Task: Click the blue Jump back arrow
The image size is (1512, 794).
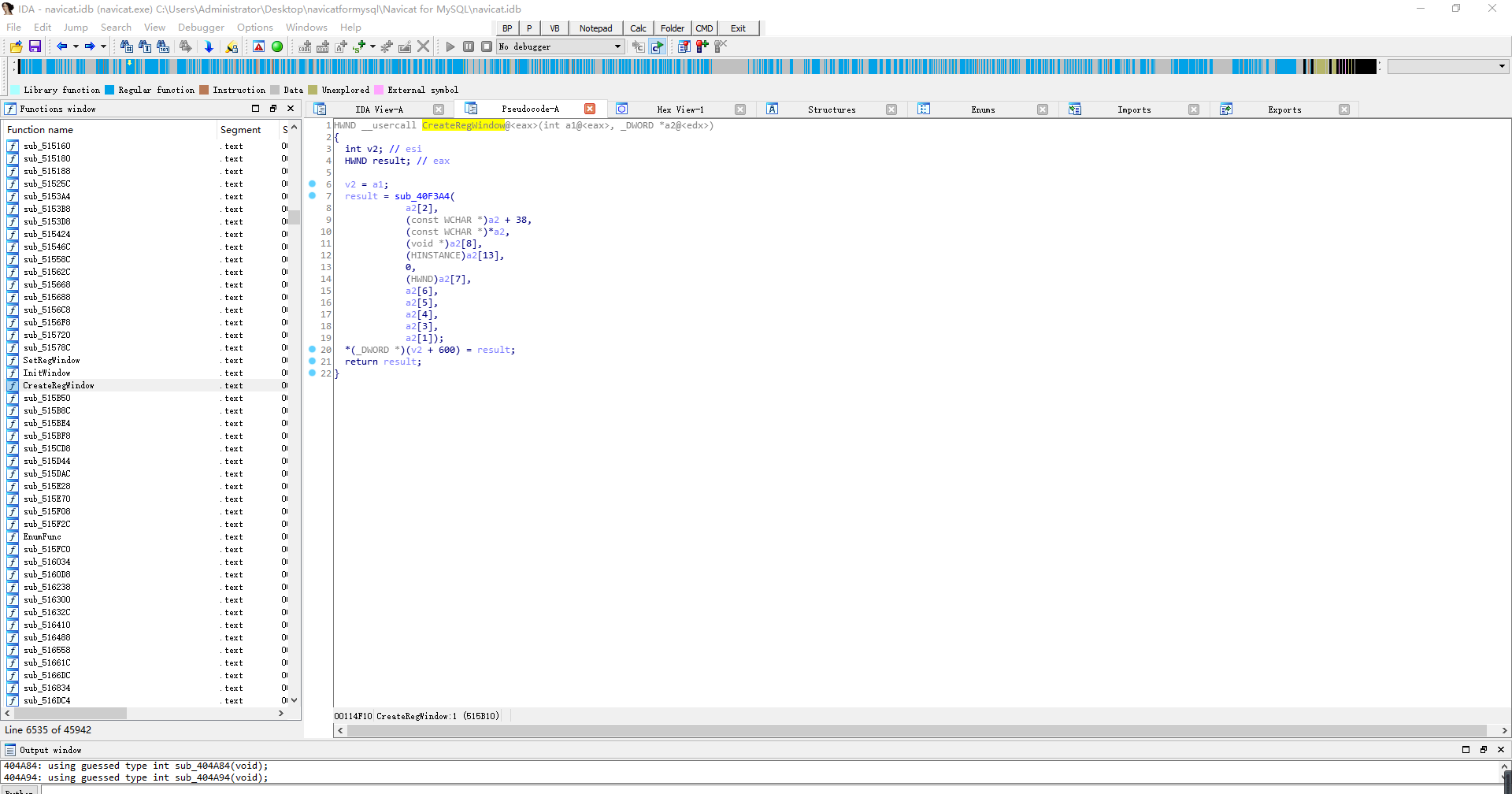Action: click(x=62, y=46)
